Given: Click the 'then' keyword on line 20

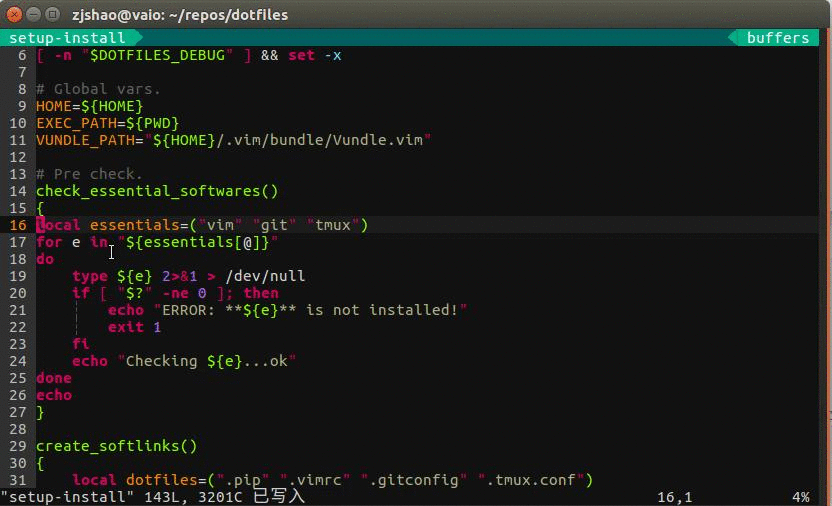Looking at the screenshot, I should [x=261, y=293].
